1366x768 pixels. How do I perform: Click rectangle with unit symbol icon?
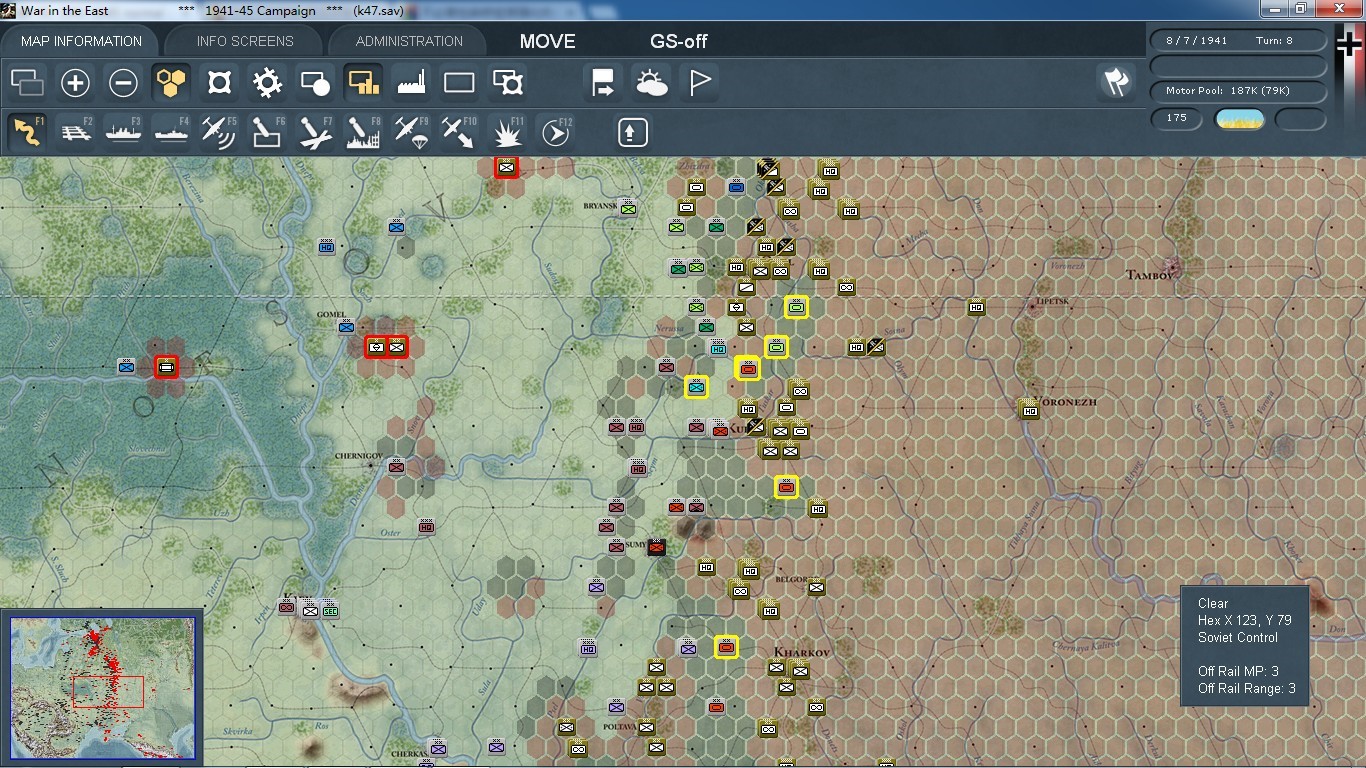(507, 83)
